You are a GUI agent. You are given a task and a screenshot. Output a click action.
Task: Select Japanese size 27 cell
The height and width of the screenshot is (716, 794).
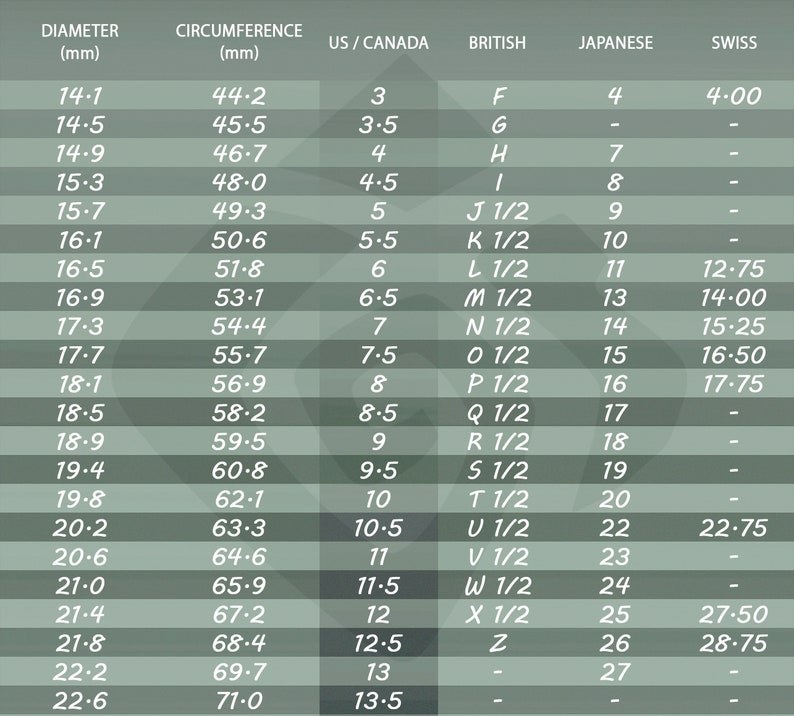pyautogui.click(x=615, y=672)
